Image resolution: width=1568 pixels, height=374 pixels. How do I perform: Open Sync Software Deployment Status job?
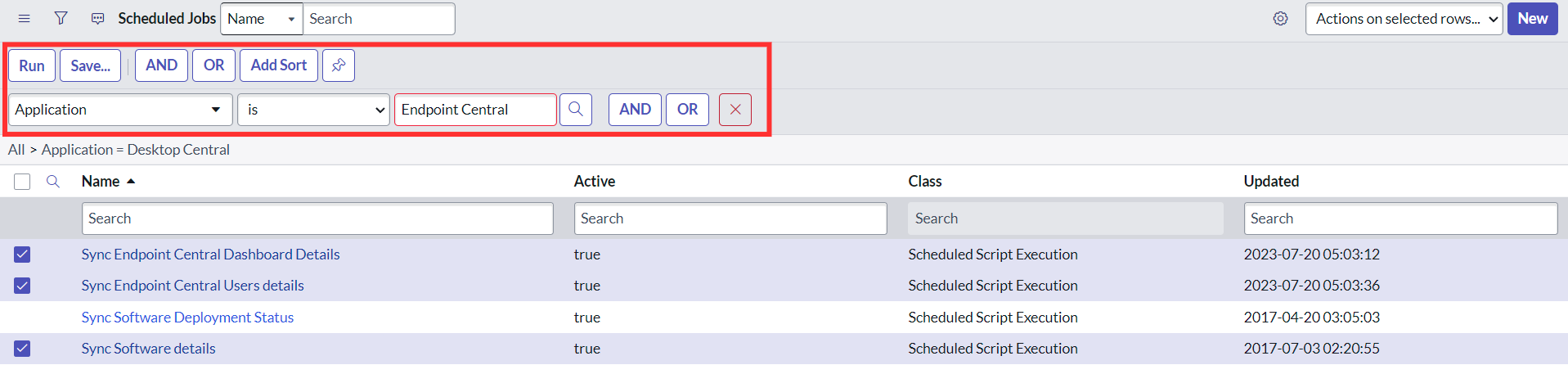187,318
